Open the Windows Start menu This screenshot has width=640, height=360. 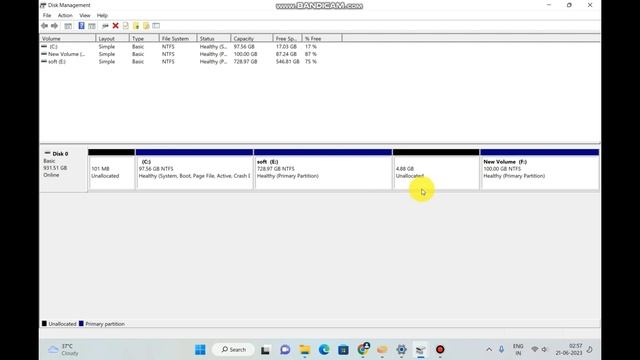[200, 350]
